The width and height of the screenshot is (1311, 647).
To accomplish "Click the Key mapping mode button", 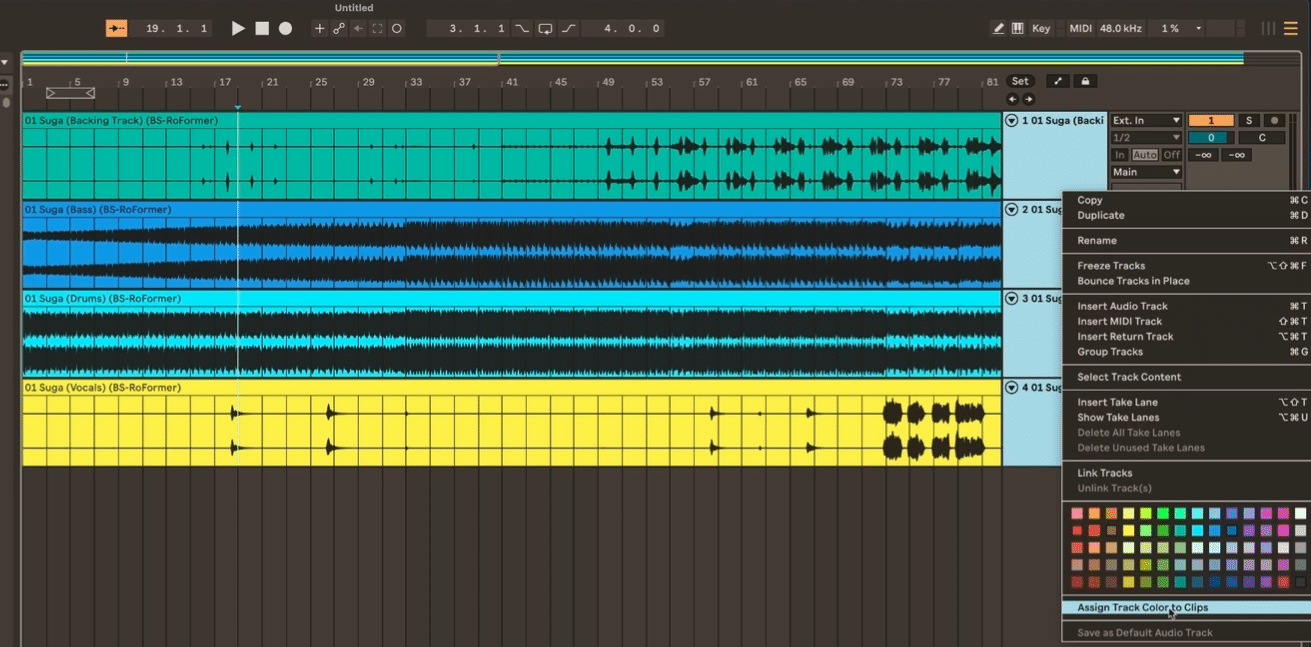I will click(x=1039, y=28).
